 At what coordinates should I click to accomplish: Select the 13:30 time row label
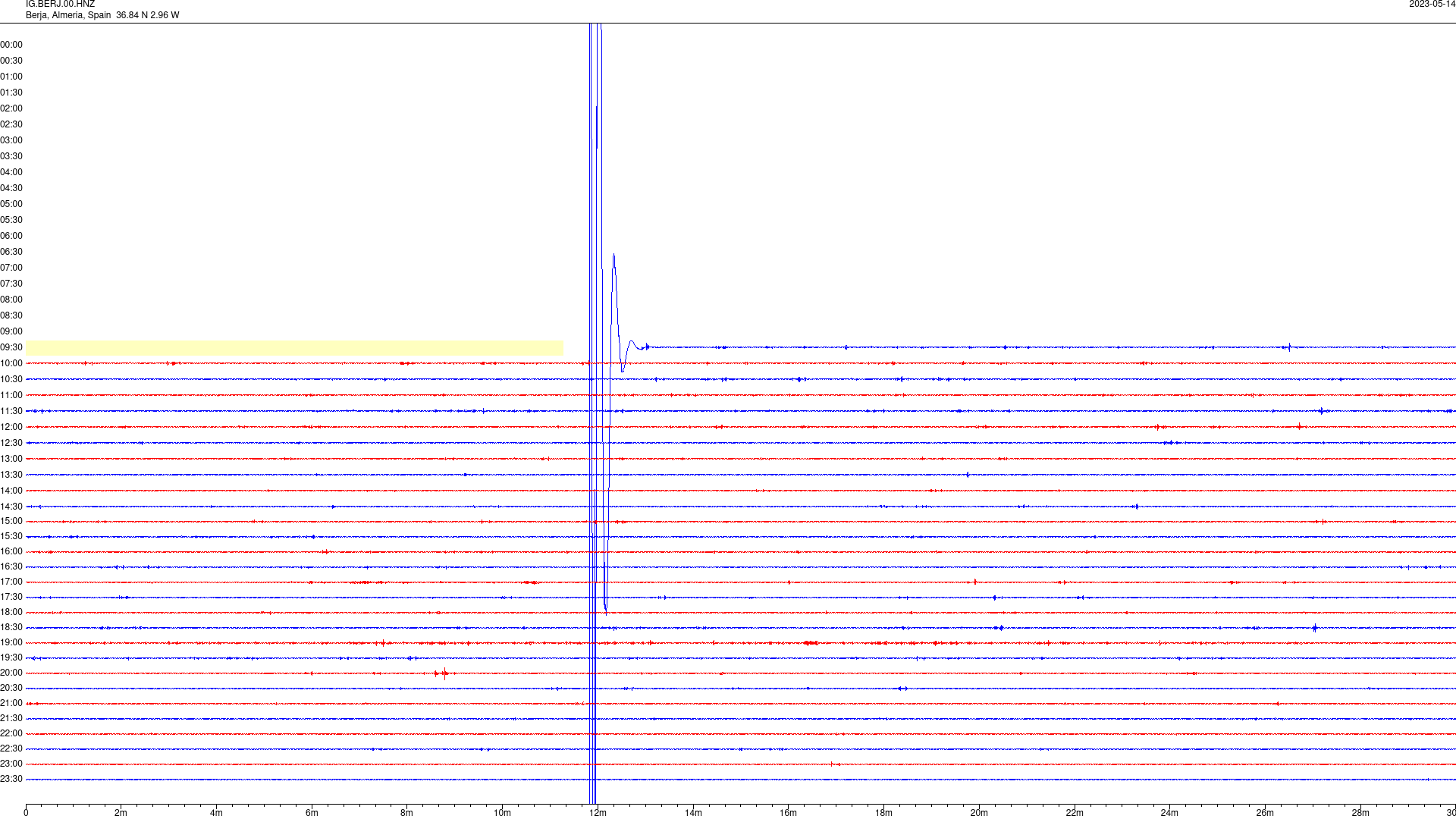(11, 475)
